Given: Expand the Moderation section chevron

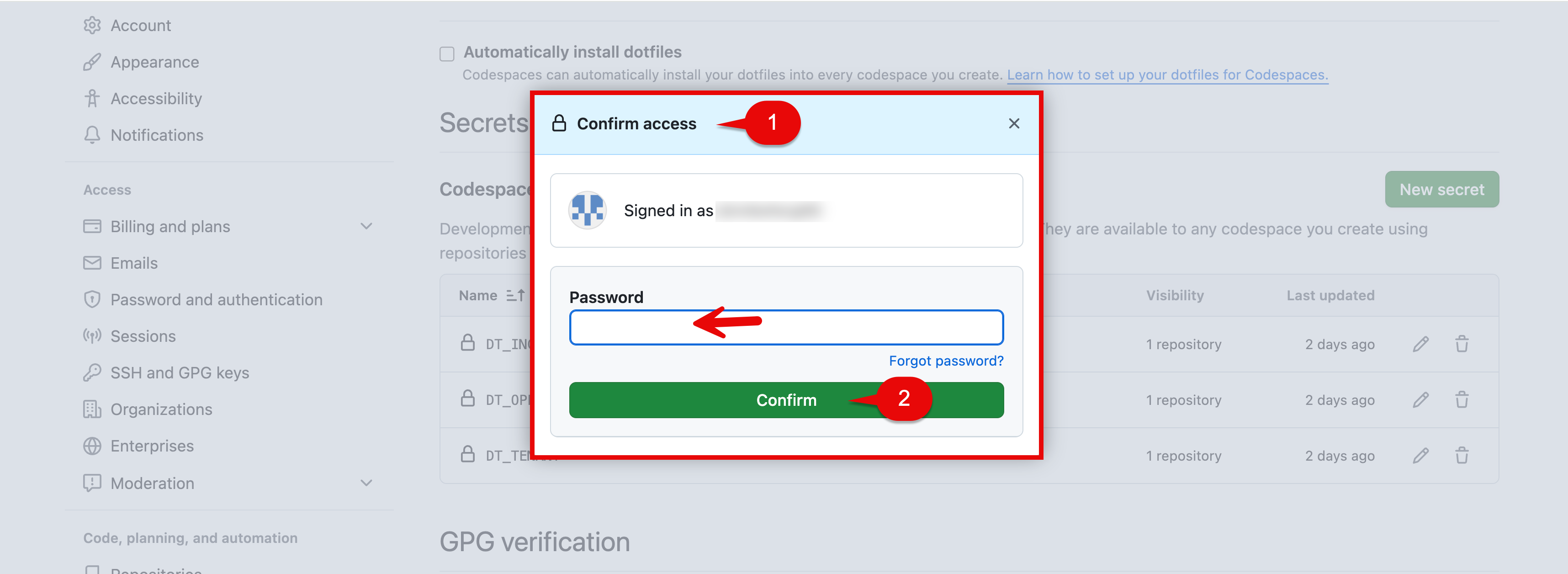Looking at the screenshot, I should pos(366,484).
